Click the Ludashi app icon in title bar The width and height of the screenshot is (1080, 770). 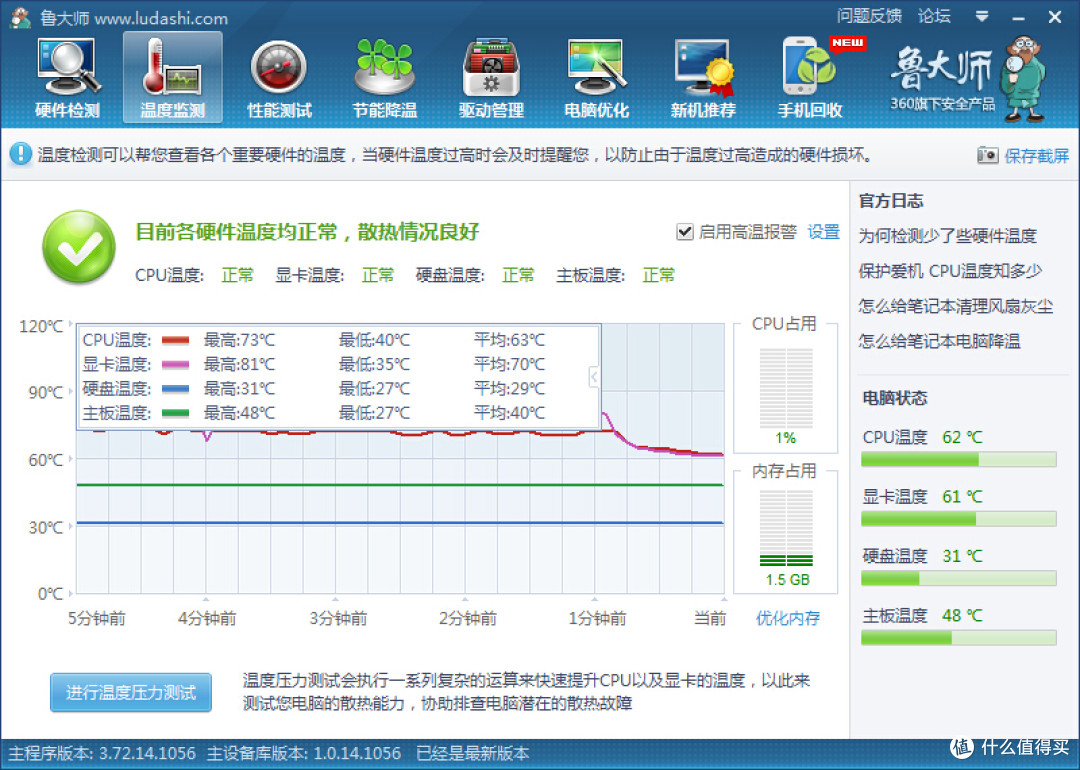pyautogui.click(x=21, y=18)
